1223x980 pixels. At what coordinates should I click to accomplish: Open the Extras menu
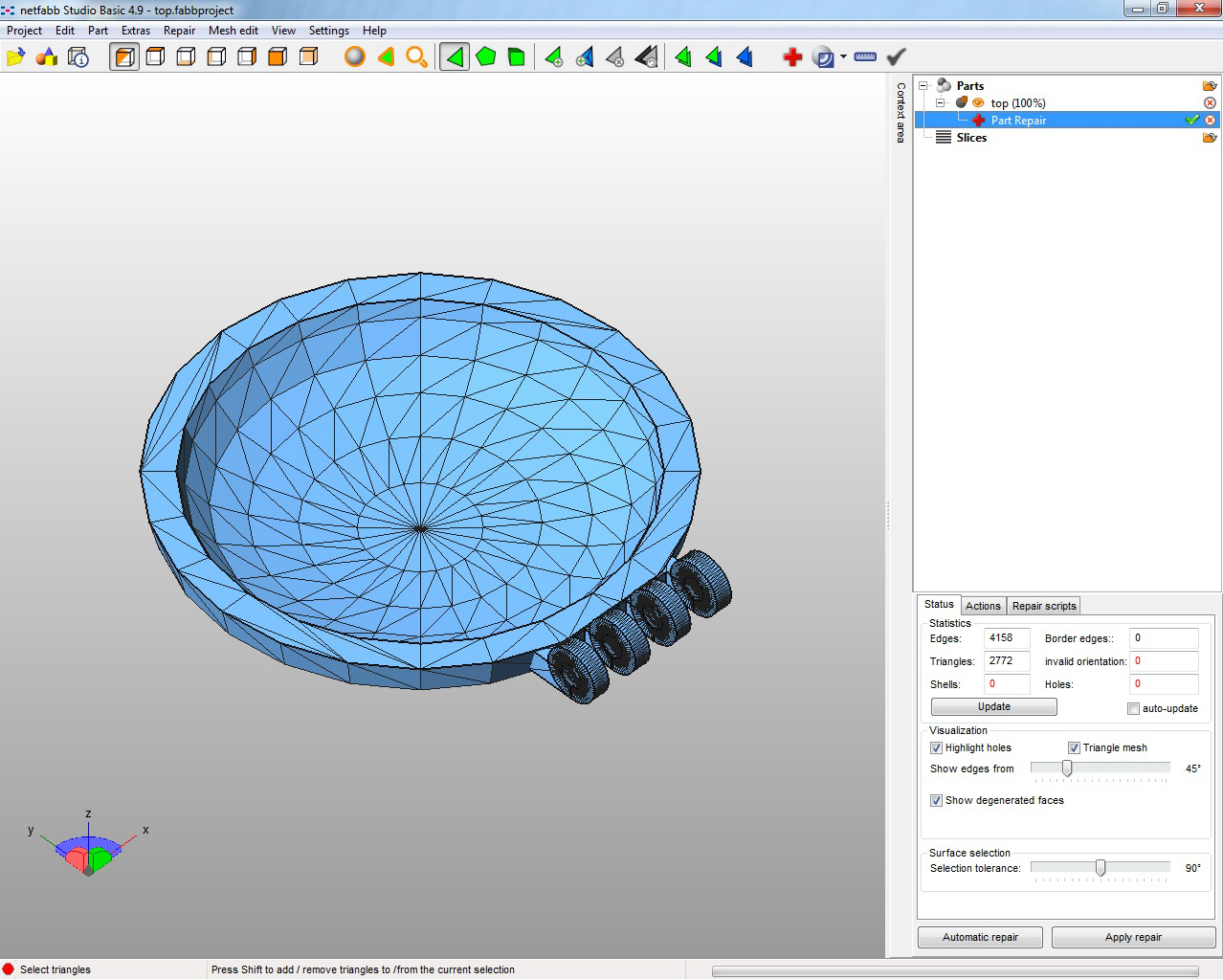(136, 31)
